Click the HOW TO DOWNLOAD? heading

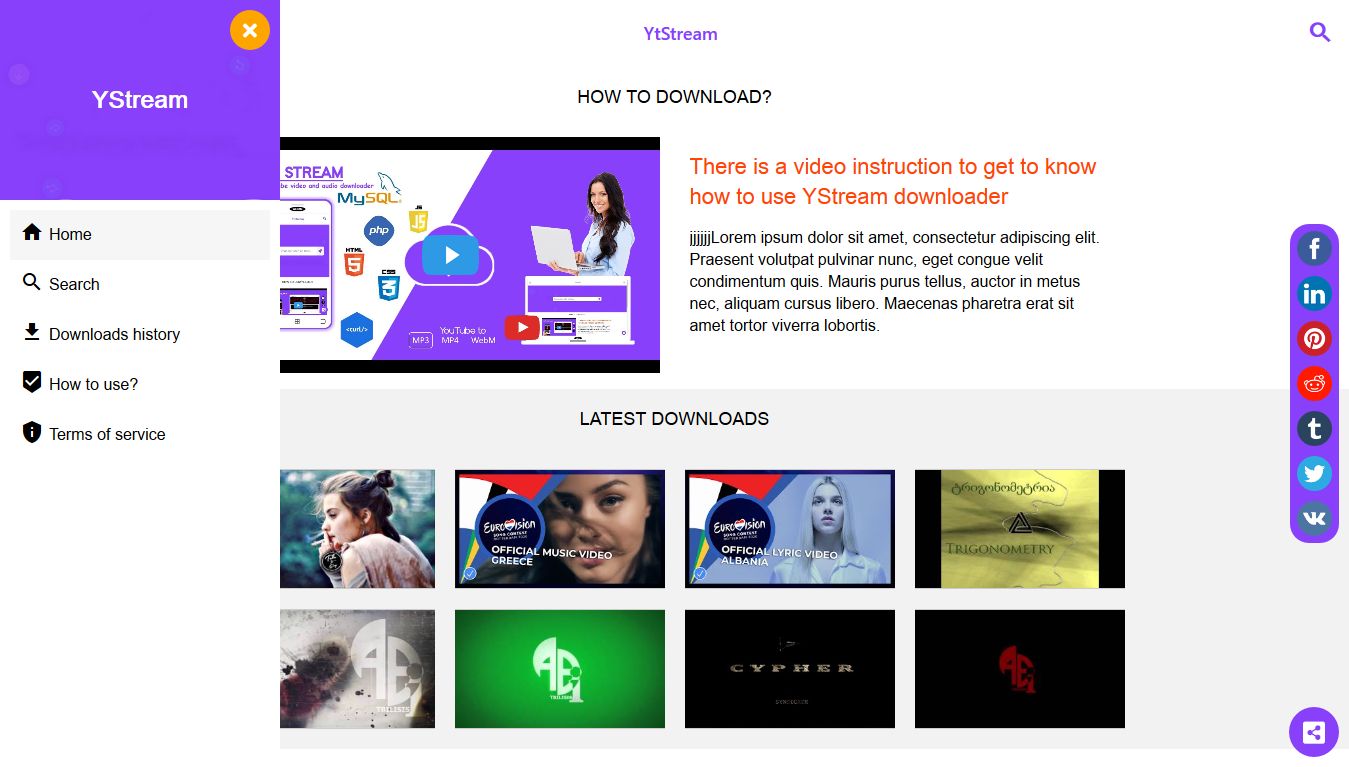675,97
